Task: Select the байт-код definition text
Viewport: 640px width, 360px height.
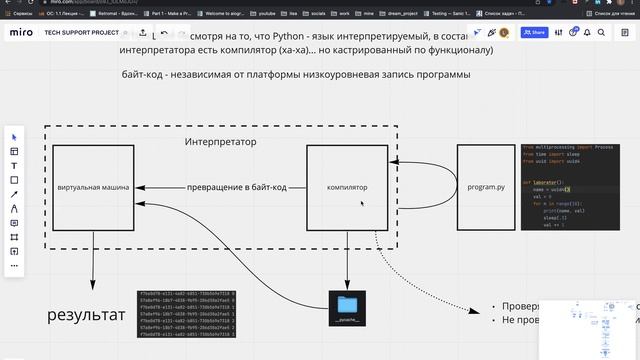Action: click(x=296, y=75)
